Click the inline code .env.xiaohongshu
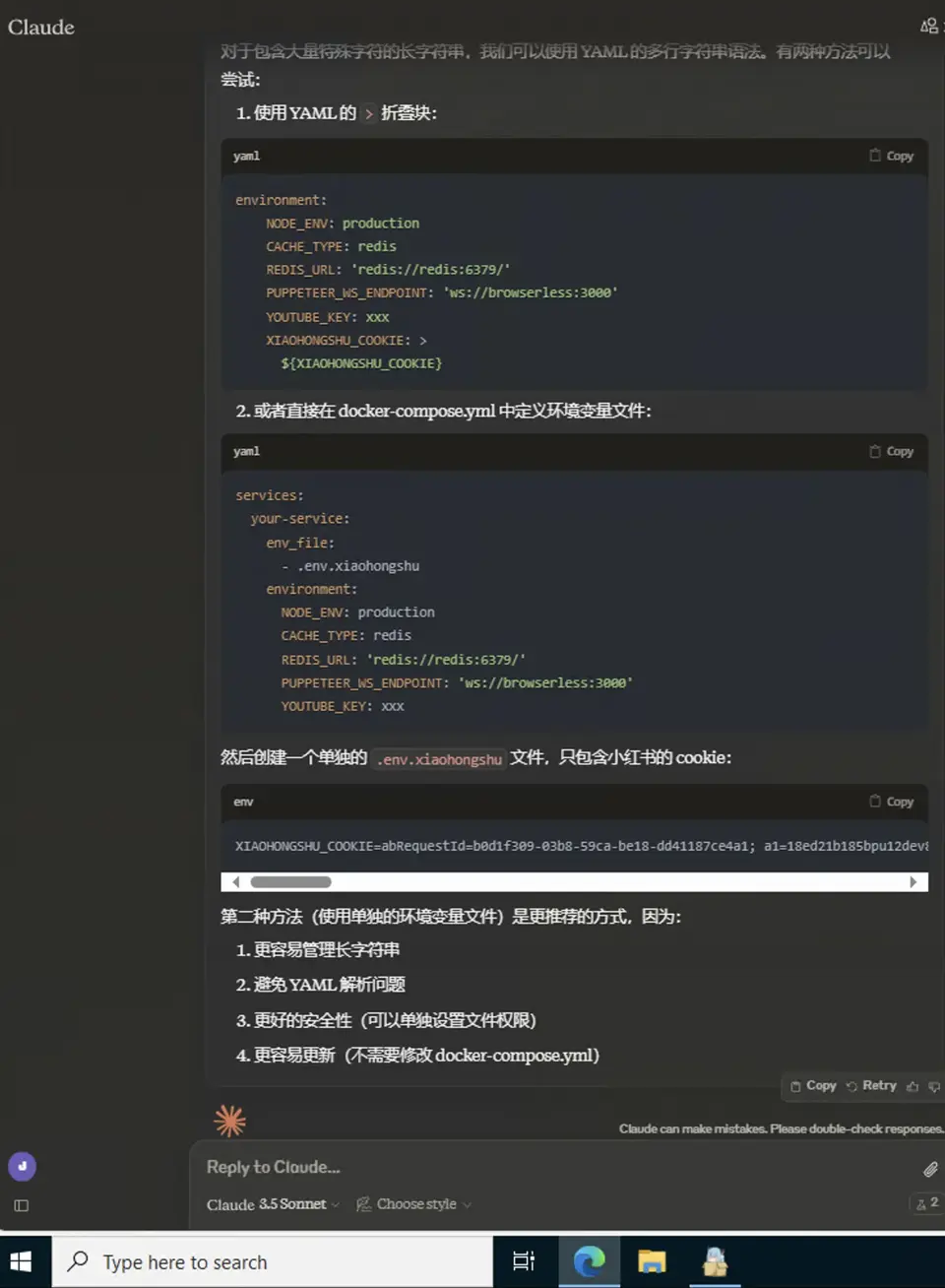945x1288 pixels. tap(439, 759)
